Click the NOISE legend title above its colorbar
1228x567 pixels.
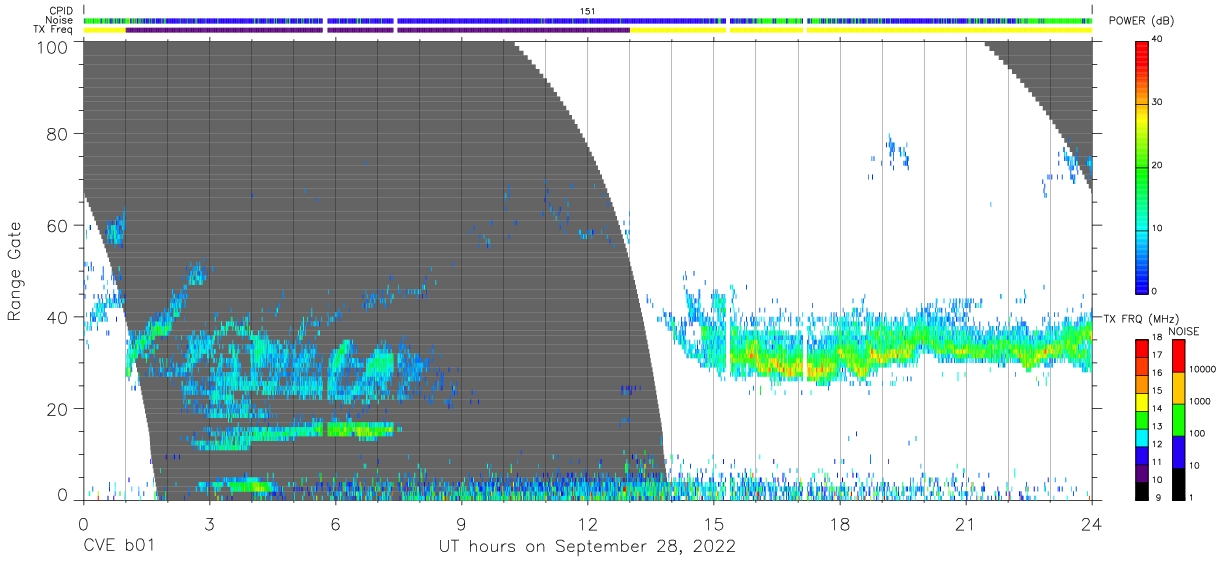click(1184, 331)
